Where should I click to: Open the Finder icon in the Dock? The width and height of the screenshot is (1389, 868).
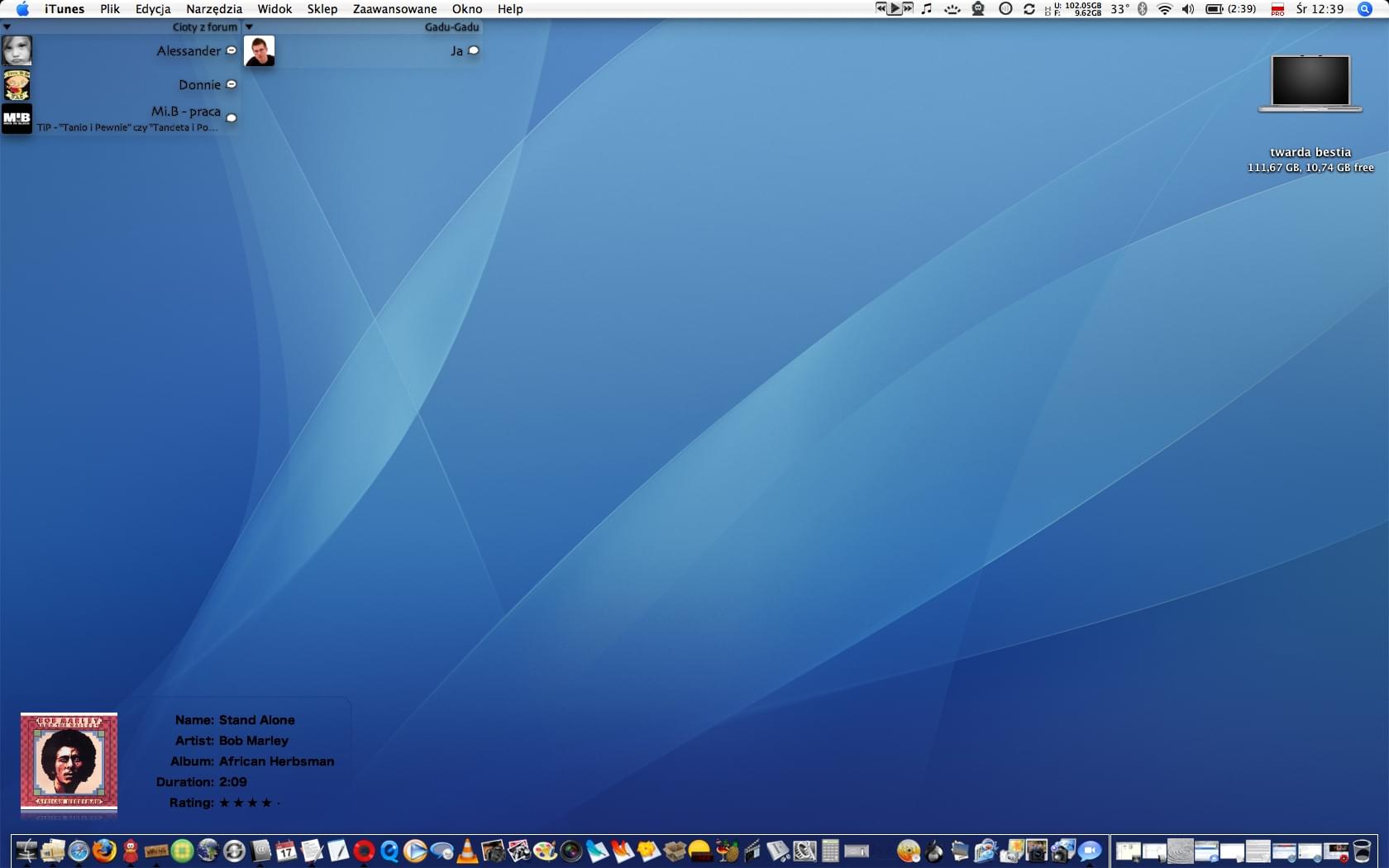[x=26, y=850]
